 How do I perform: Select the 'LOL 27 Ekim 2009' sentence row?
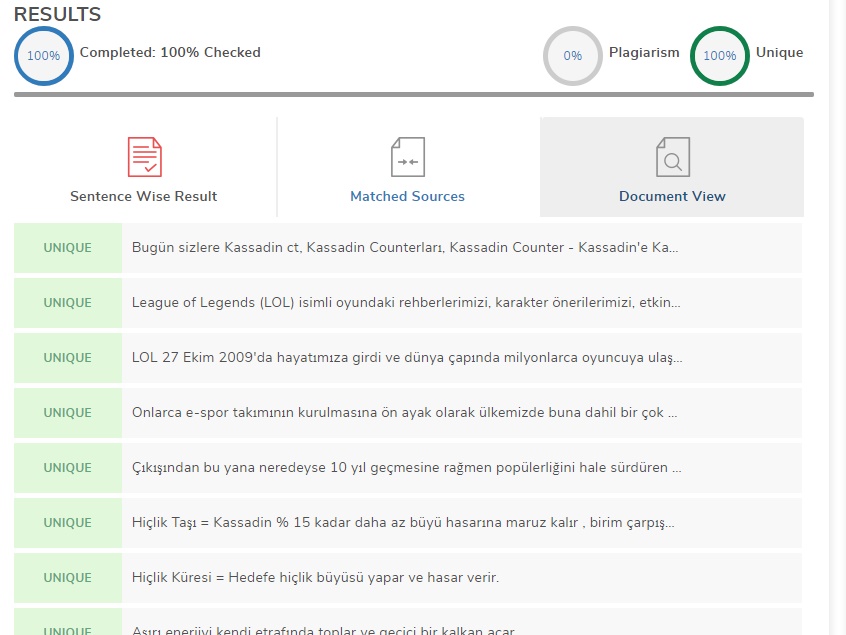(x=406, y=358)
